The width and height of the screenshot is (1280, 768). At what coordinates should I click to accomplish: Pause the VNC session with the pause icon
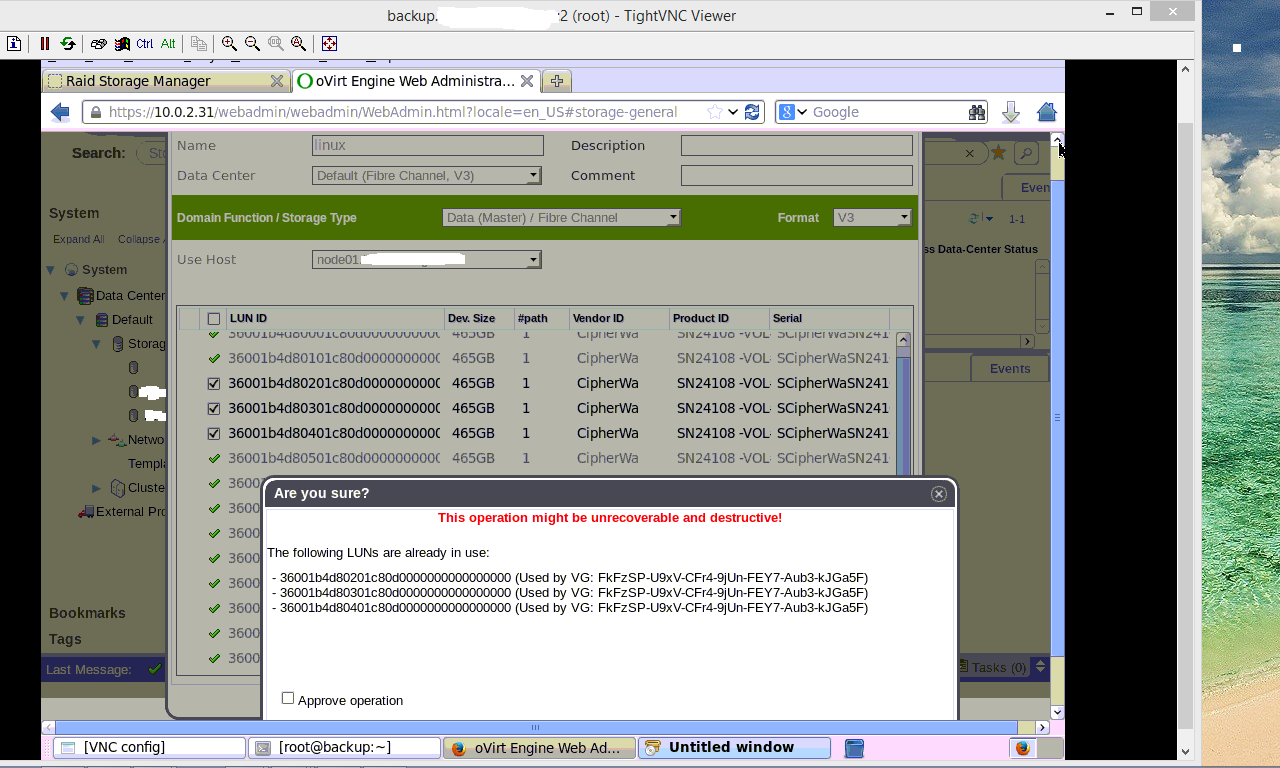coord(45,44)
